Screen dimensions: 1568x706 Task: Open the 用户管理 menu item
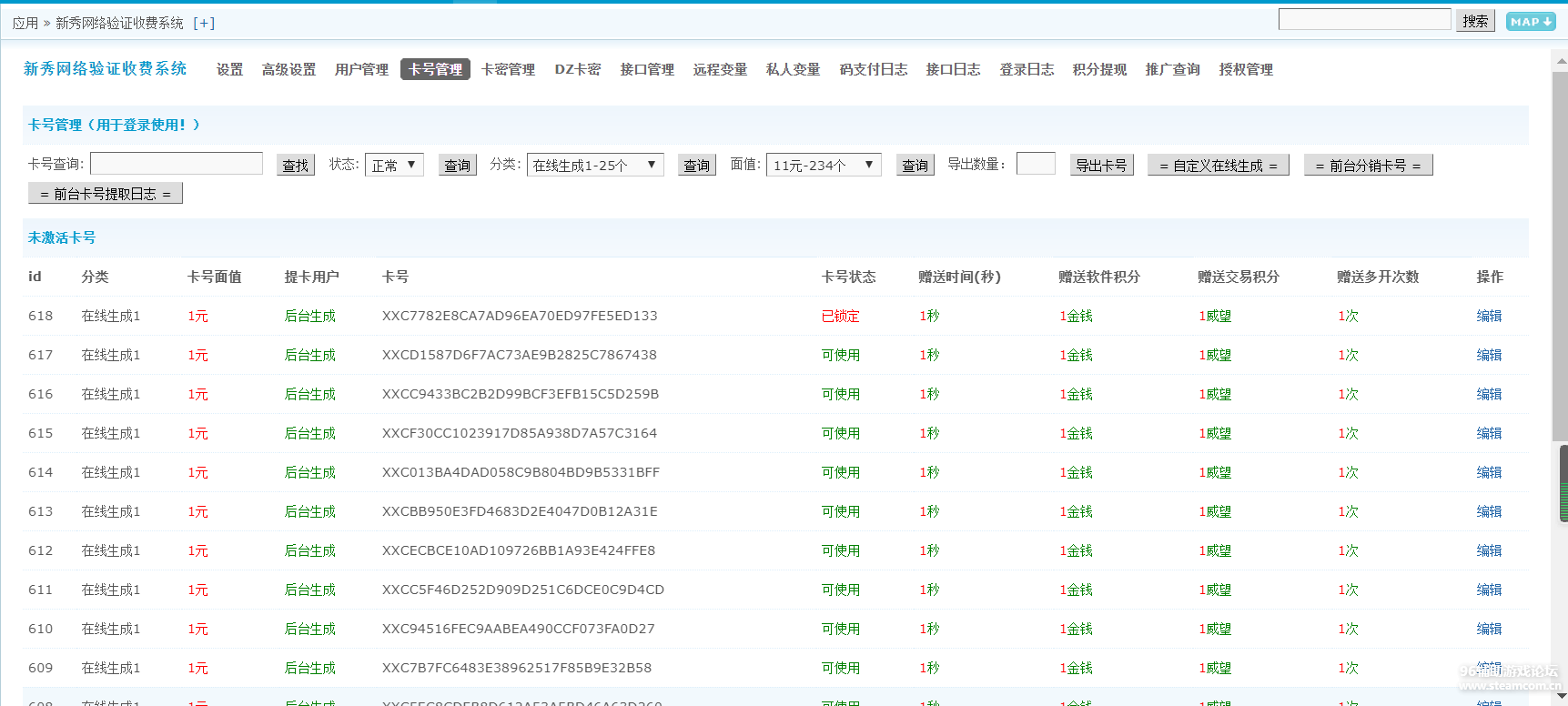point(361,69)
